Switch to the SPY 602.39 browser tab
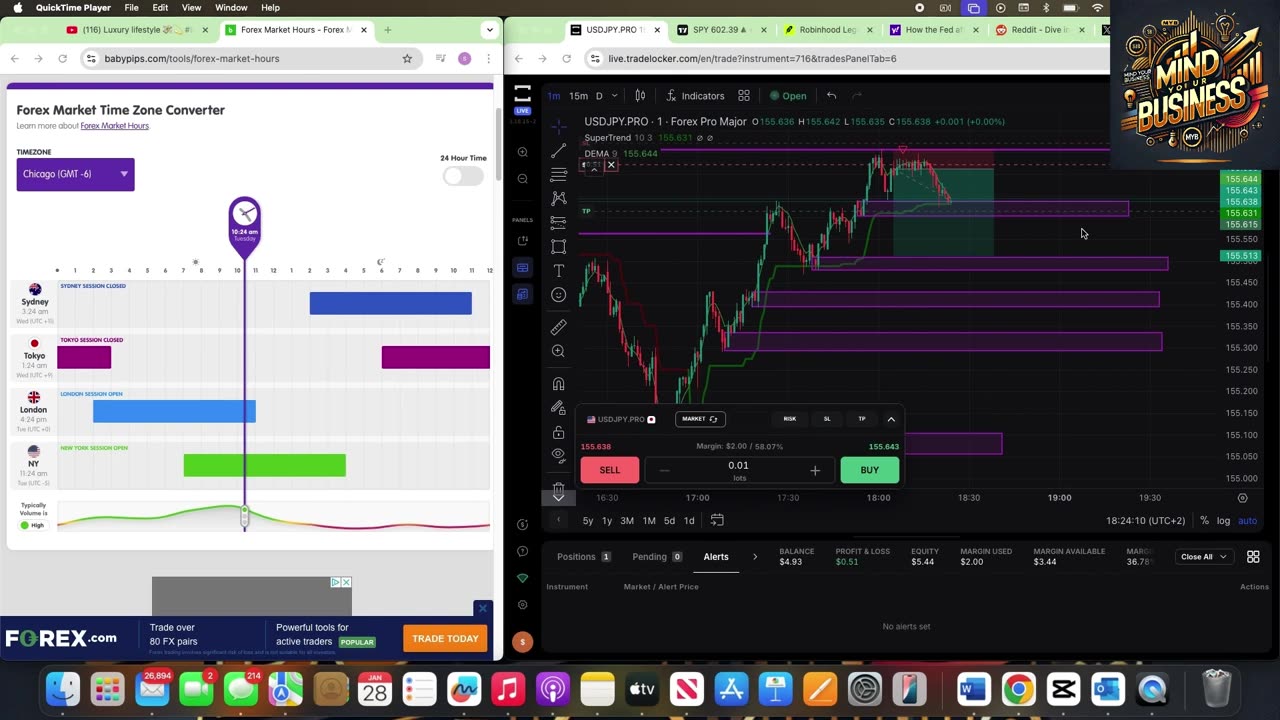 (720, 30)
